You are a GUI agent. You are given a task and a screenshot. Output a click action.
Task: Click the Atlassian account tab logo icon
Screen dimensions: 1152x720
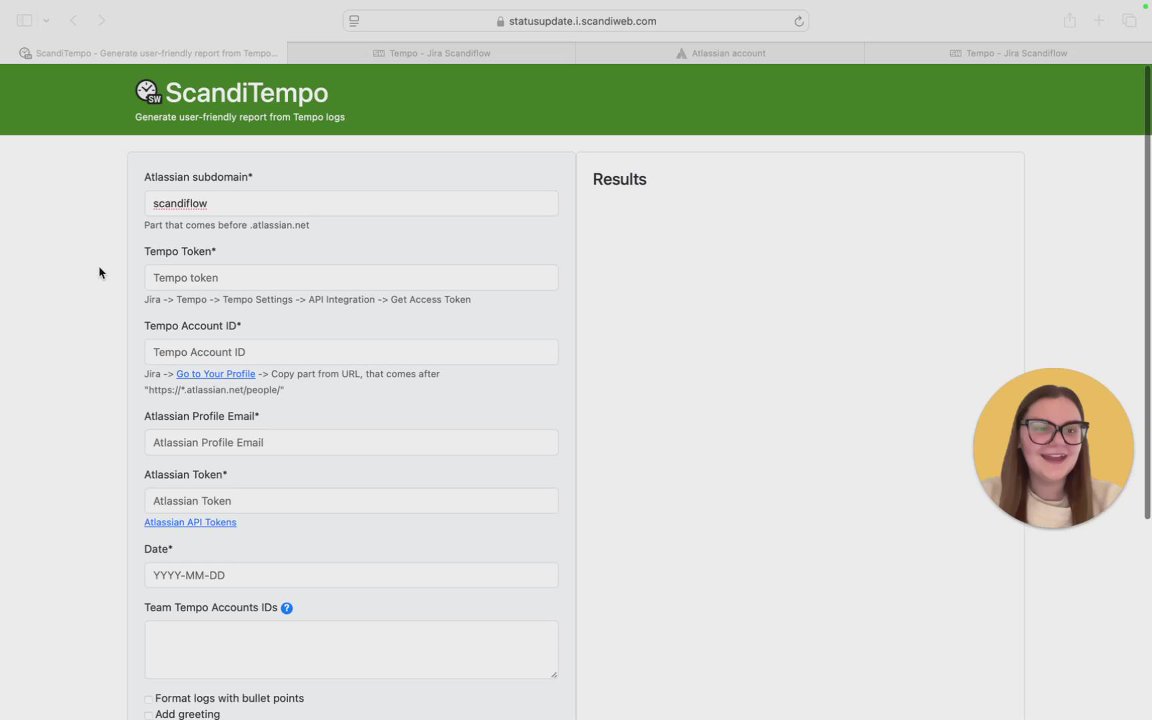tap(681, 53)
